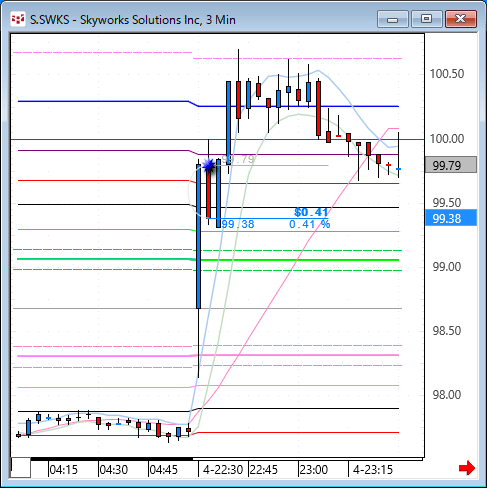The image size is (487, 488).
Task: Click the 0.41 % measurement label
Action: pos(310,224)
